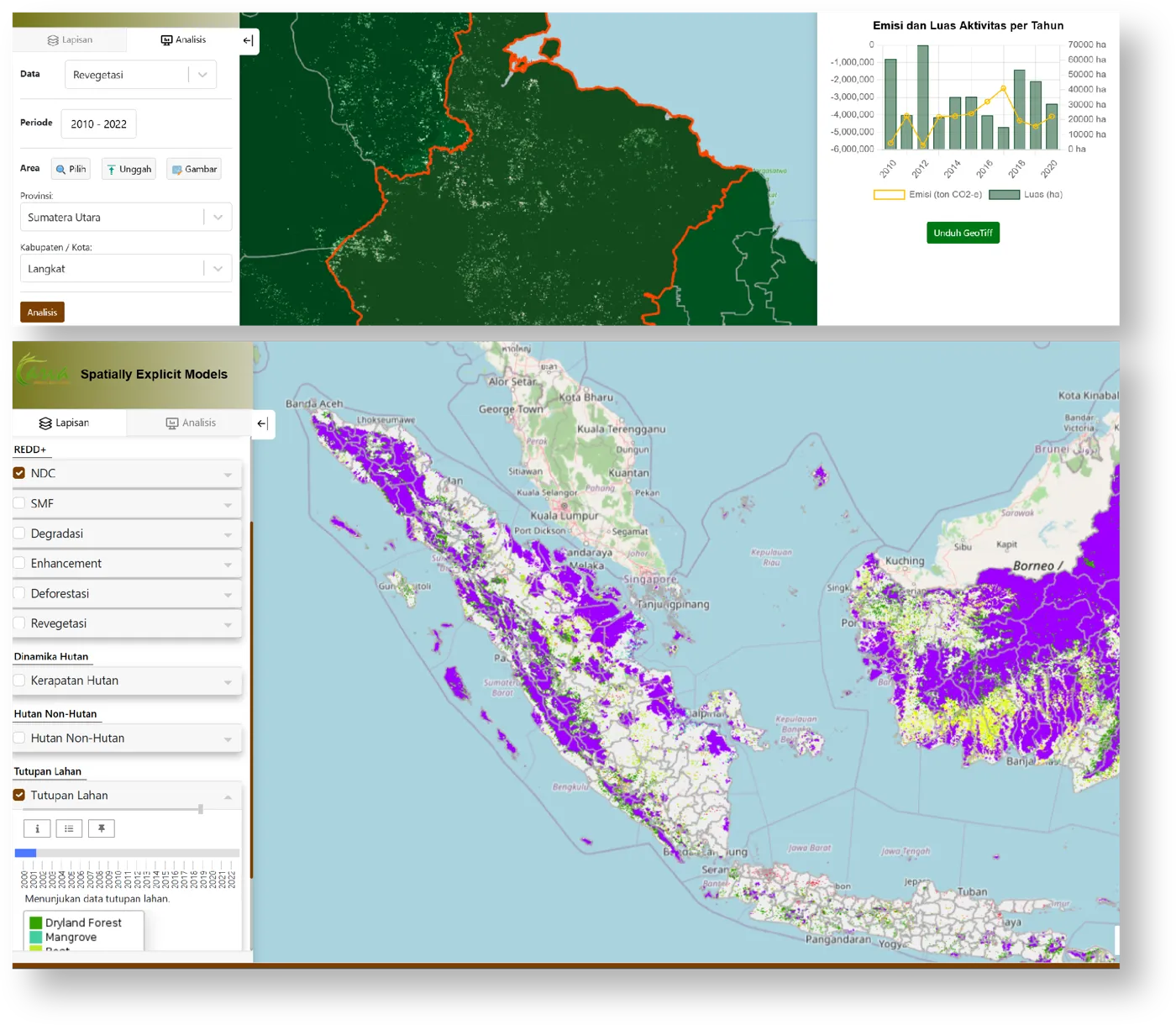
Task: Click the Dryland Forest green legend swatch
Action: (x=35, y=922)
